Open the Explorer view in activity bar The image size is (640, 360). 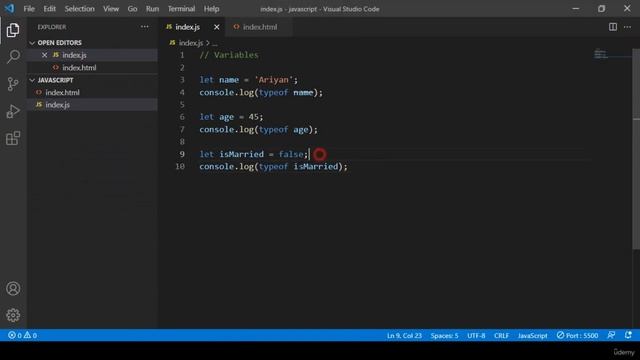[13, 30]
